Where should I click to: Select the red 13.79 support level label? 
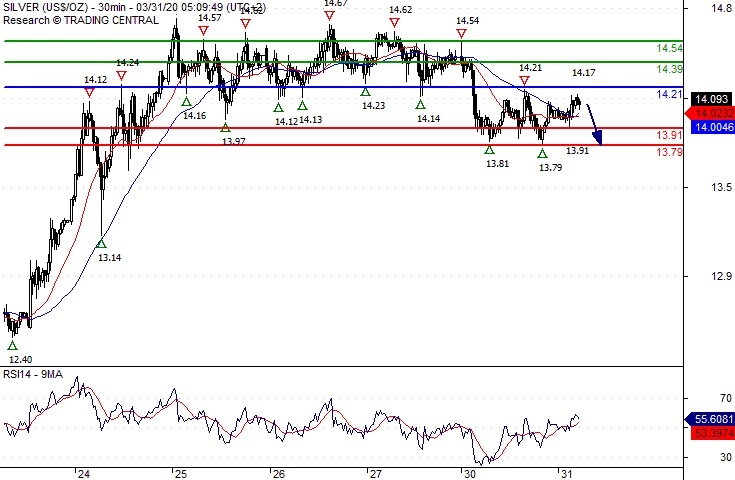(669, 152)
